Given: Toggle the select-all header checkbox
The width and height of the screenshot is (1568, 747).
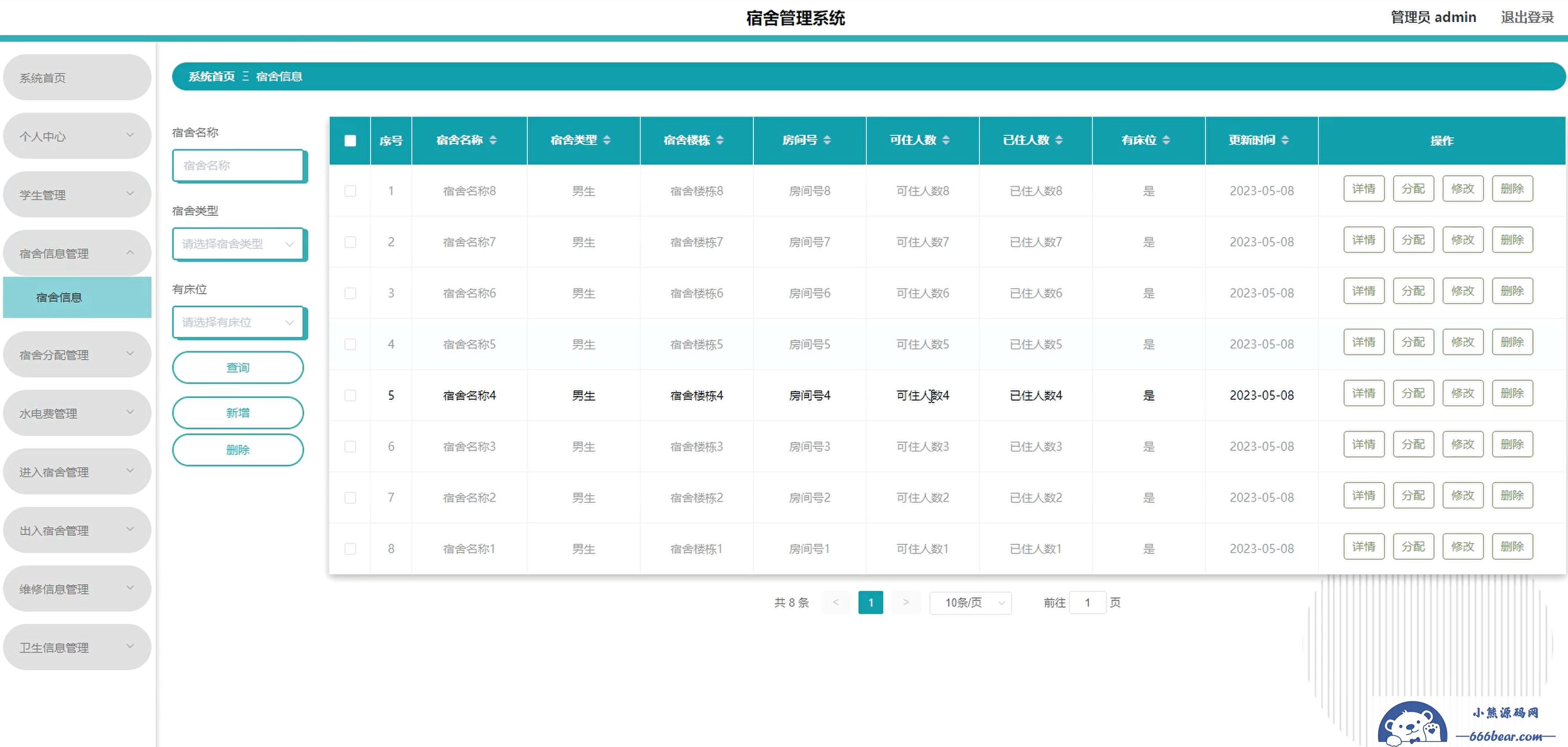Looking at the screenshot, I should [350, 141].
